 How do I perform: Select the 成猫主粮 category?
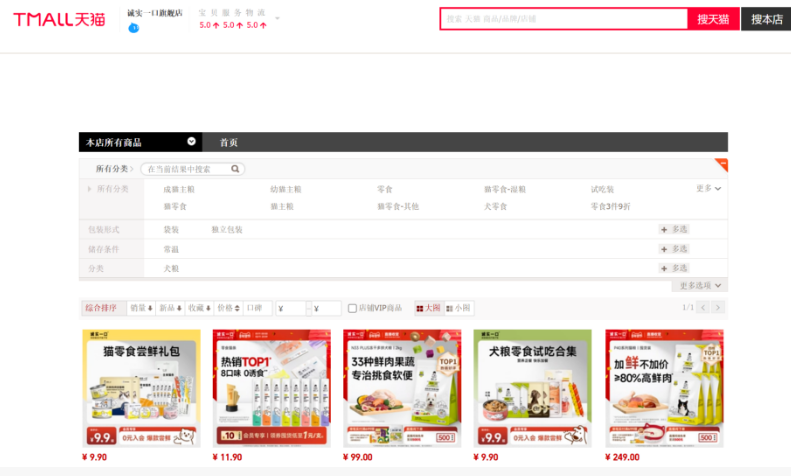(x=179, y=190)
